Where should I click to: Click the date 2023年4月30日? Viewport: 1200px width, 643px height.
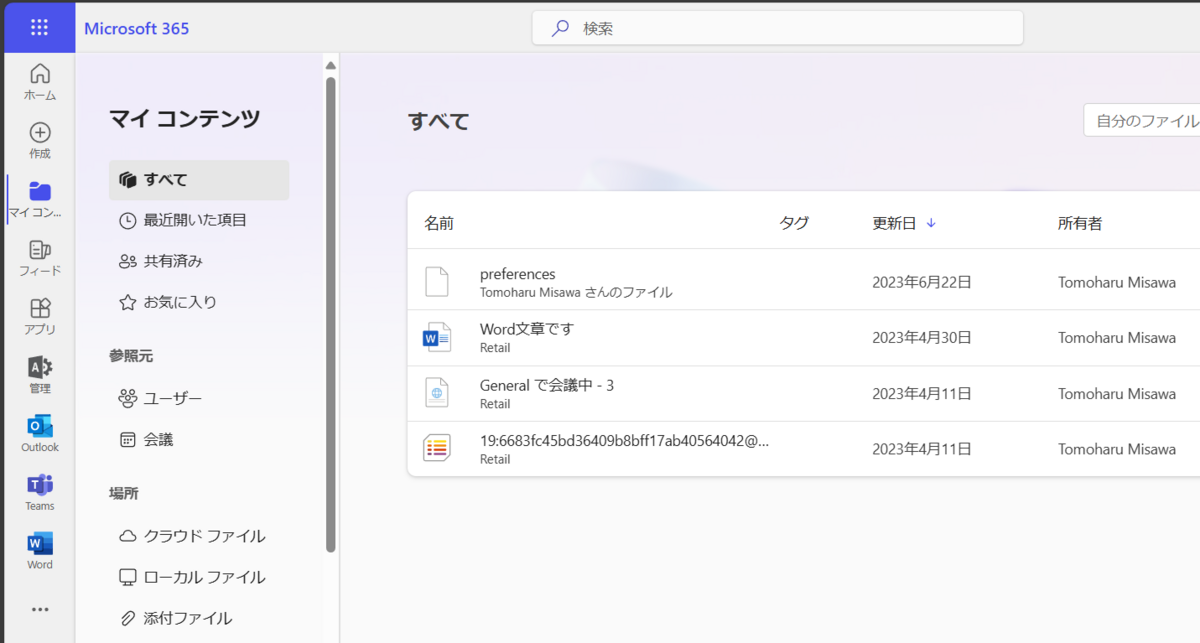922,338
